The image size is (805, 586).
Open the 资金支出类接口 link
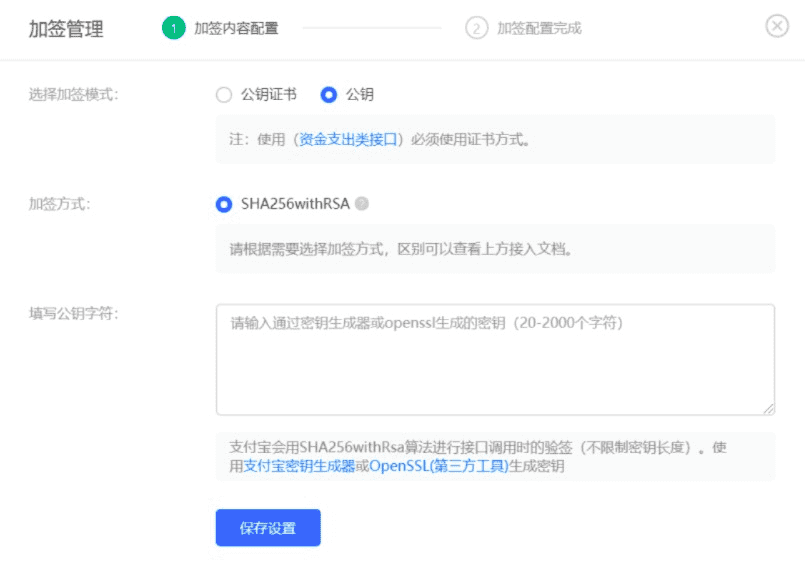click(348, 139)
